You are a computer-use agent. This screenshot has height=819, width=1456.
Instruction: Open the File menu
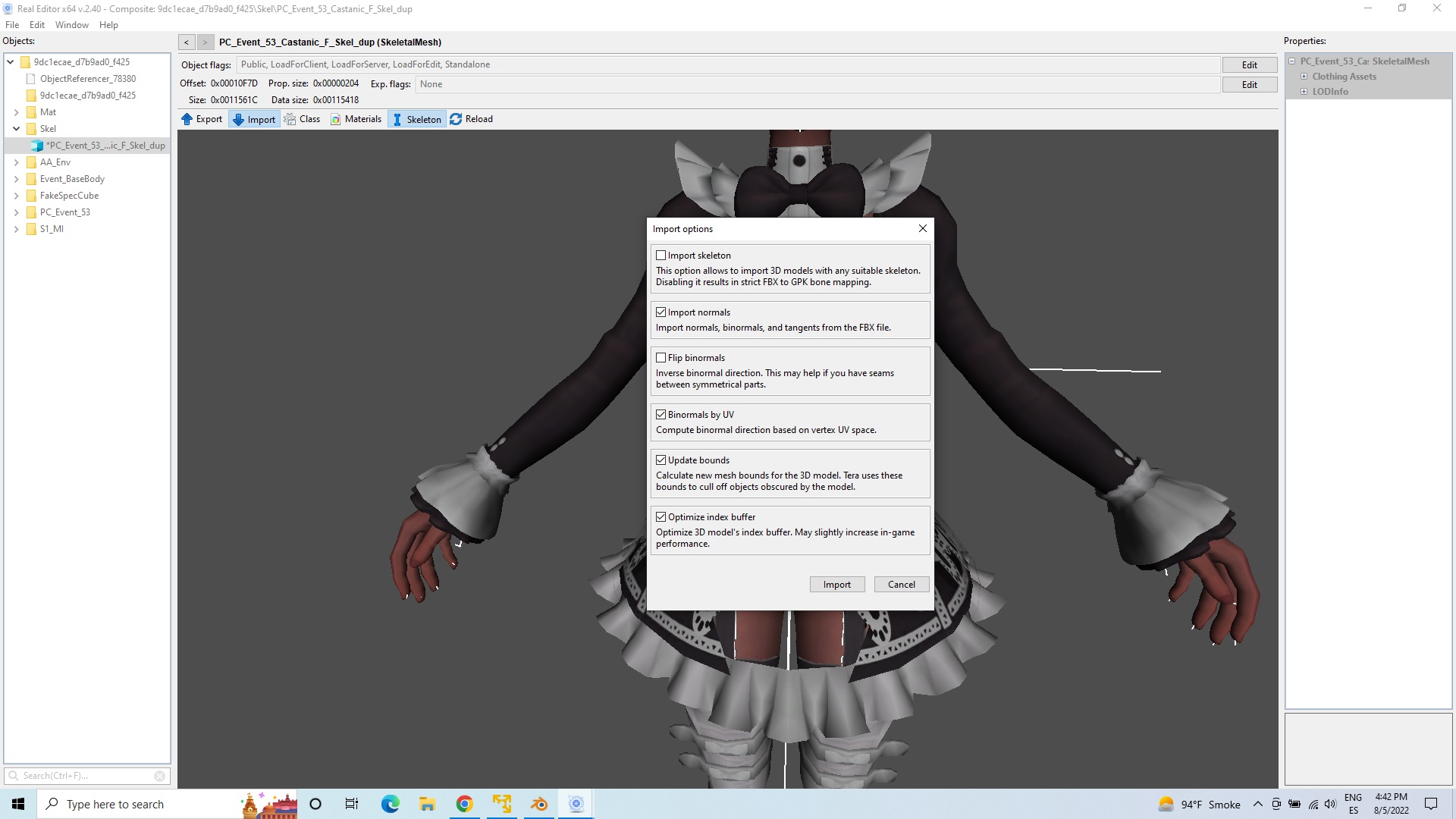tap(12, 25)
